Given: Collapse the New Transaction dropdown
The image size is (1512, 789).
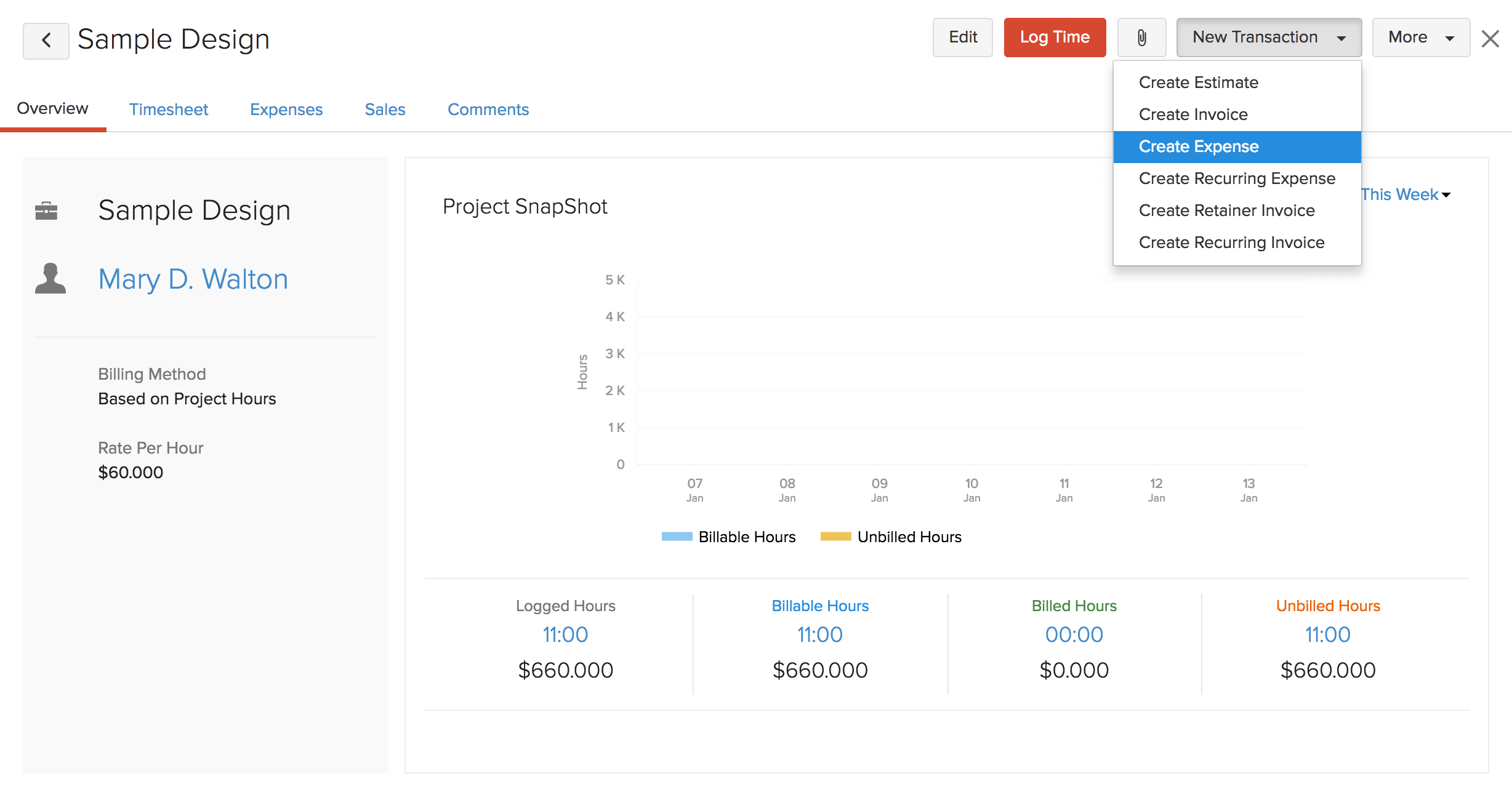Looking at the screenshot, I should 1268,38.
